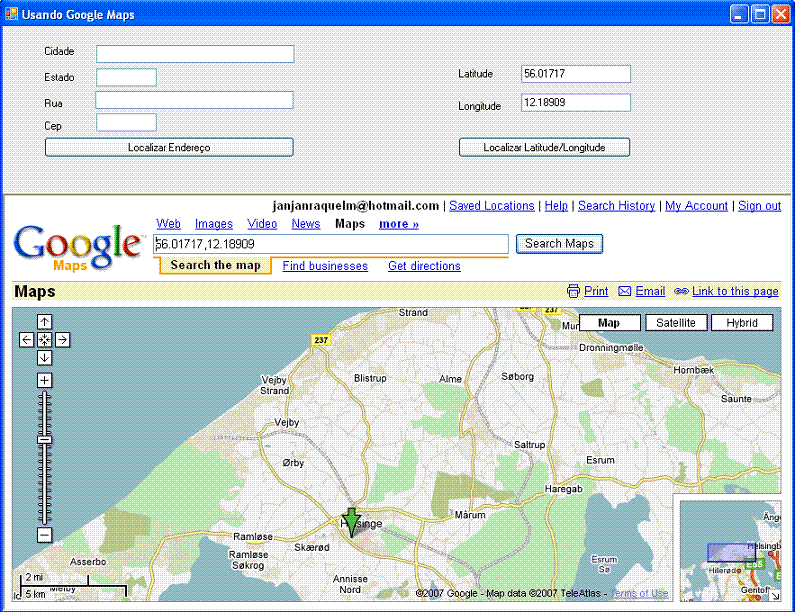Screen dimensions: 795x612
Task: Click the Email link
Action: (x=650, y=291)
